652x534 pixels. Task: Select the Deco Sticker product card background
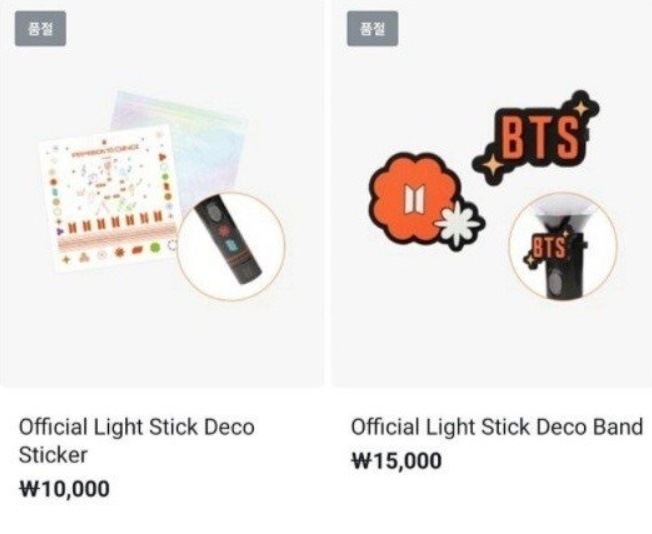[x=162, y=193]
